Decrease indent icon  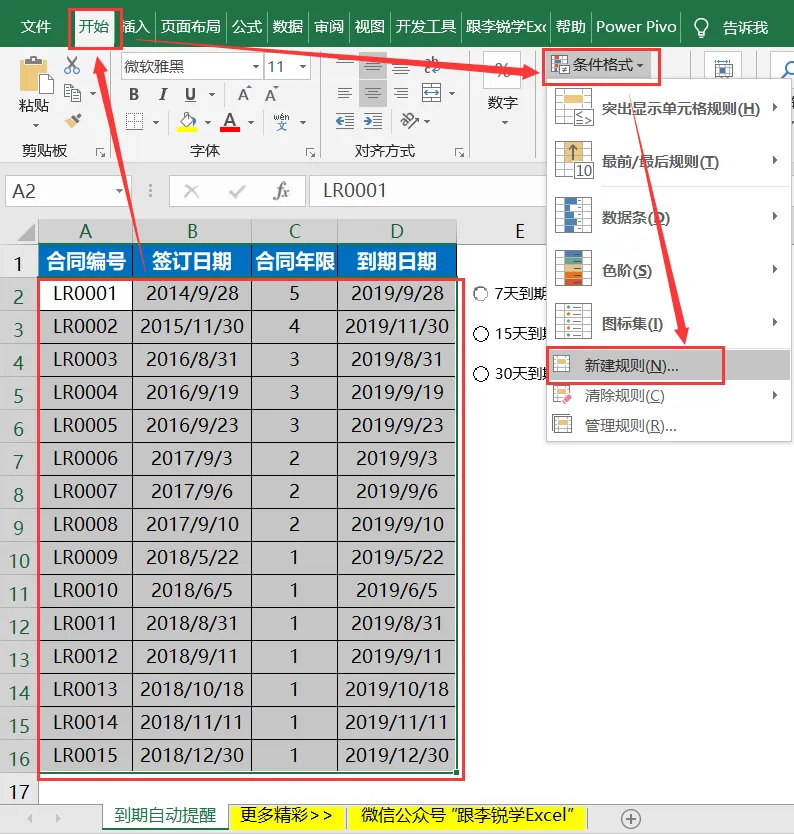pos(345,121)
